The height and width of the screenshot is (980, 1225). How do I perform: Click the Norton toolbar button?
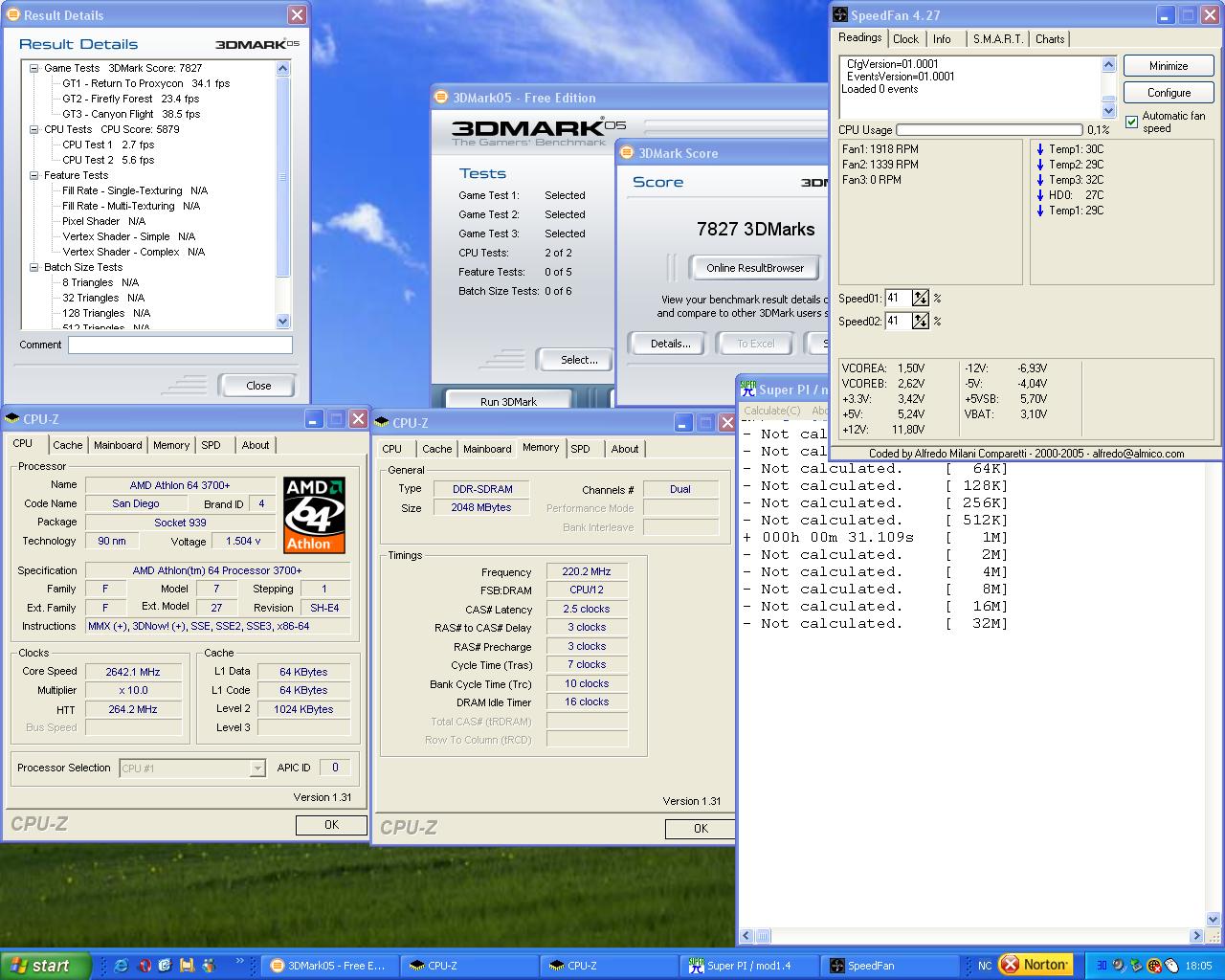point(1035,965)
